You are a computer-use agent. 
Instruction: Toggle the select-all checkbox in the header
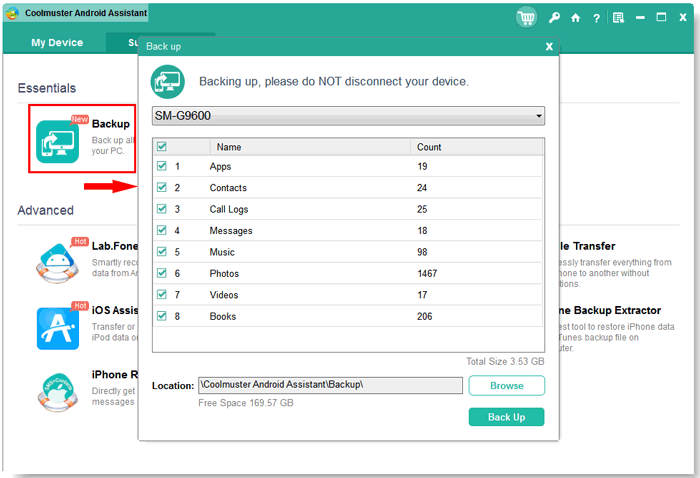162,146
